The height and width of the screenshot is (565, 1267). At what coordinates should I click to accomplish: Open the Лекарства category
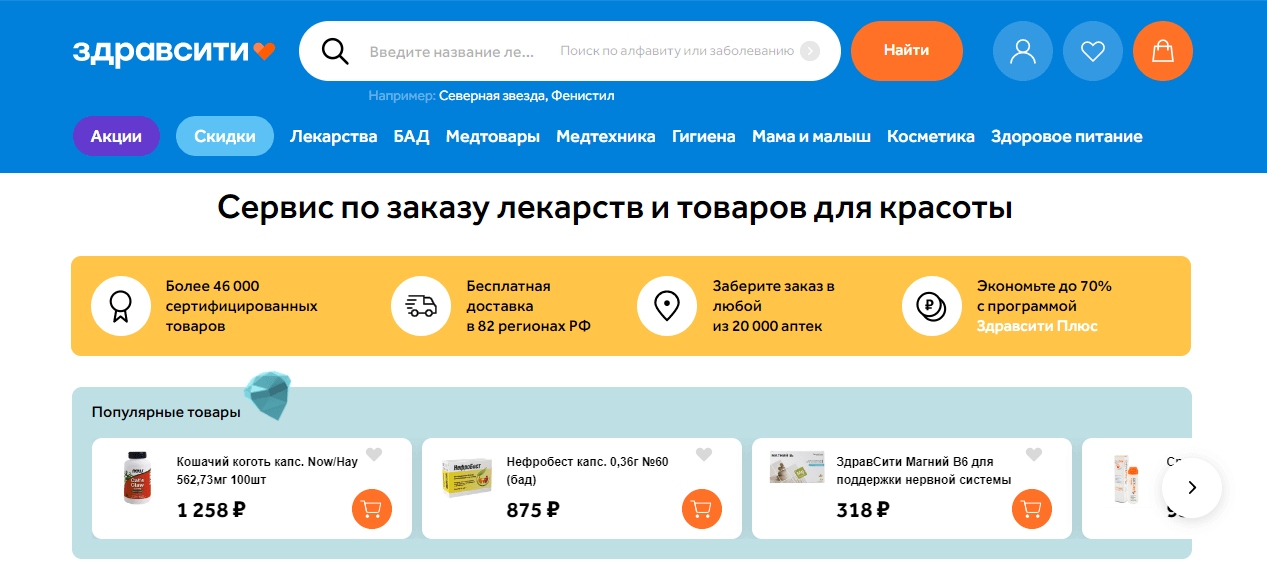tap(334, 137)
